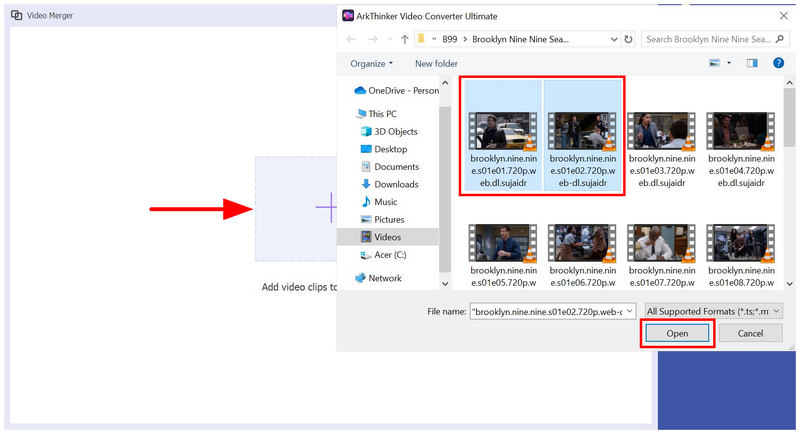Select the s01e04 video thumbnail

coord(741,132)
